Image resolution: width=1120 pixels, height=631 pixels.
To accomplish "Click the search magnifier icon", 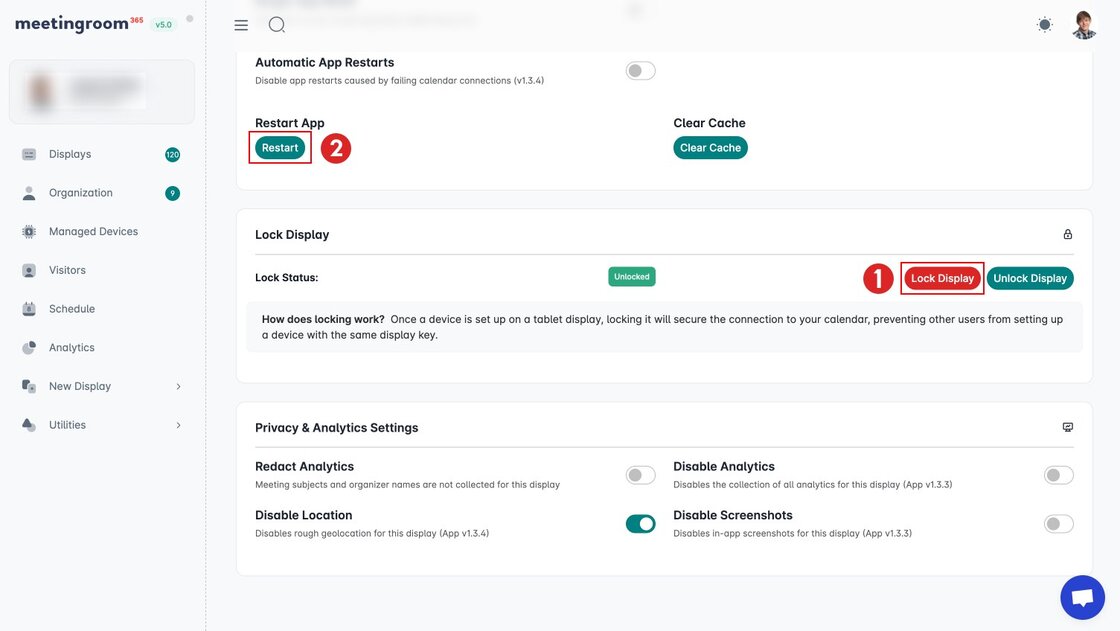I will point(277,25).
